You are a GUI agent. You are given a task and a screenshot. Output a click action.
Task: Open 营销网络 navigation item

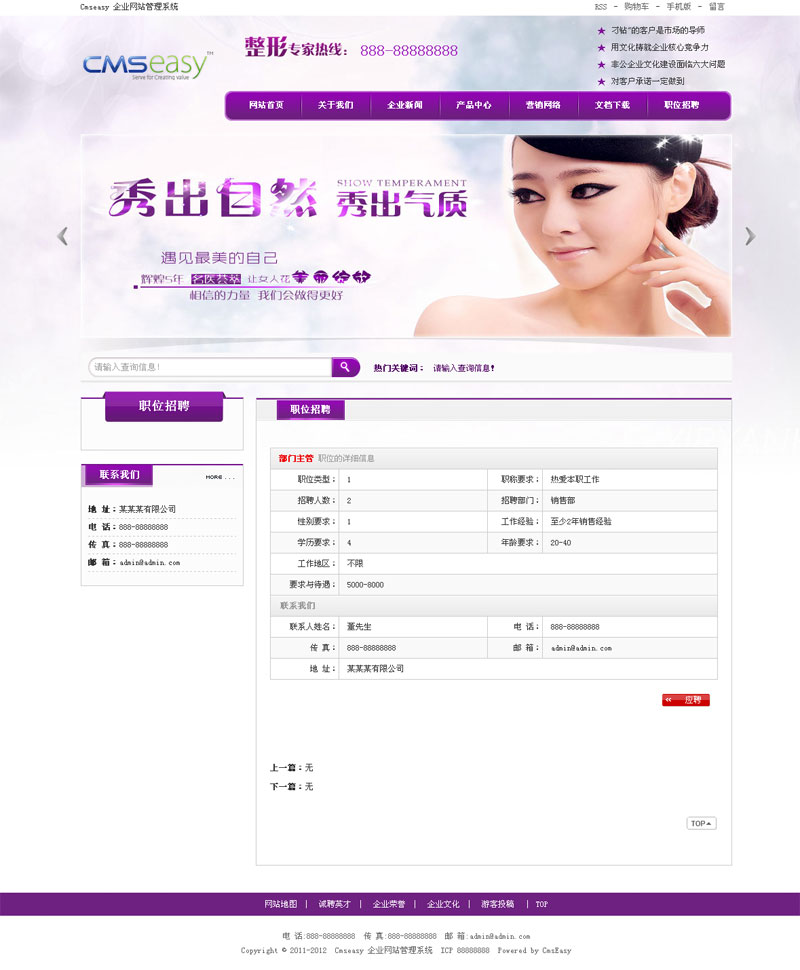543,105
